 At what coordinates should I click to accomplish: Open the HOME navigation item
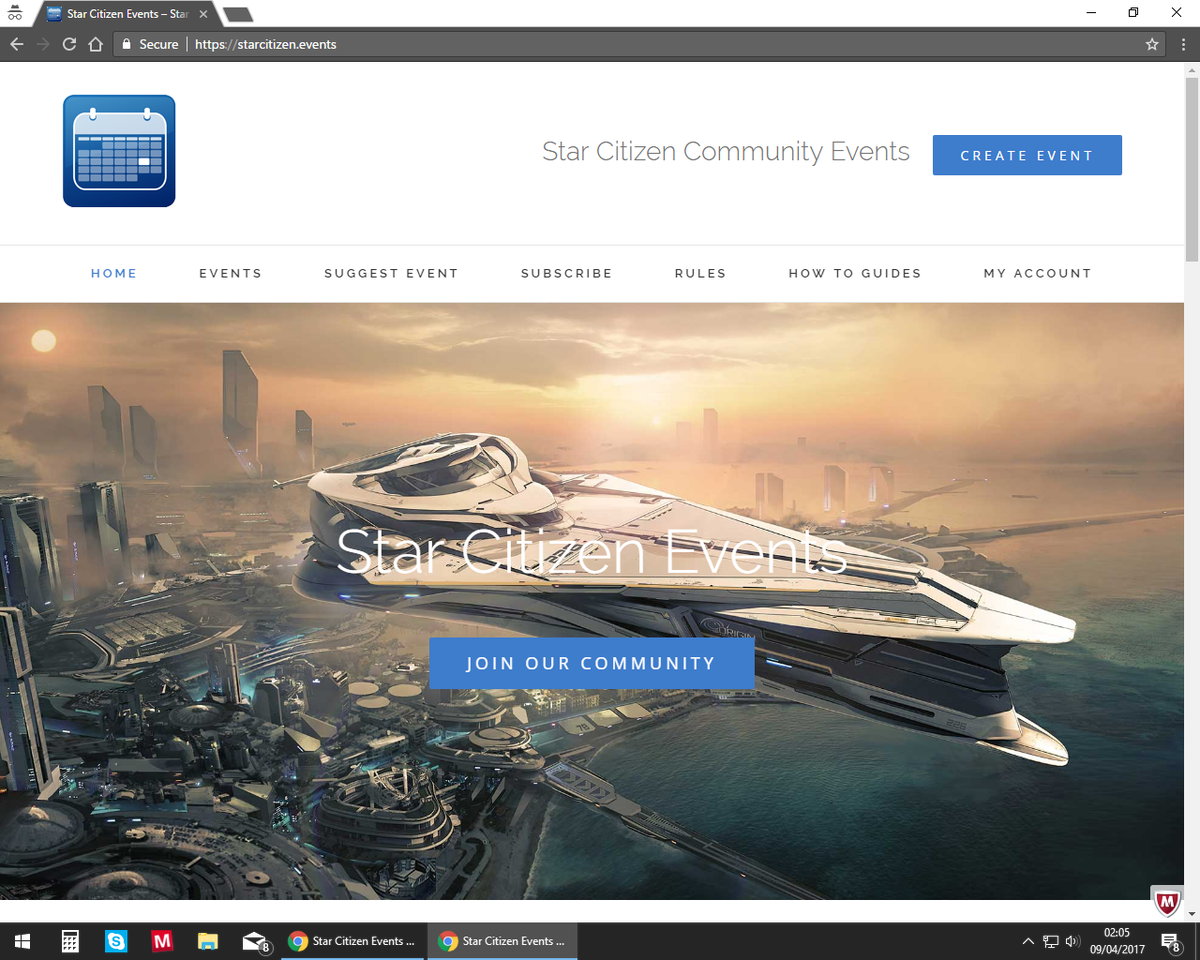[114, 273]
